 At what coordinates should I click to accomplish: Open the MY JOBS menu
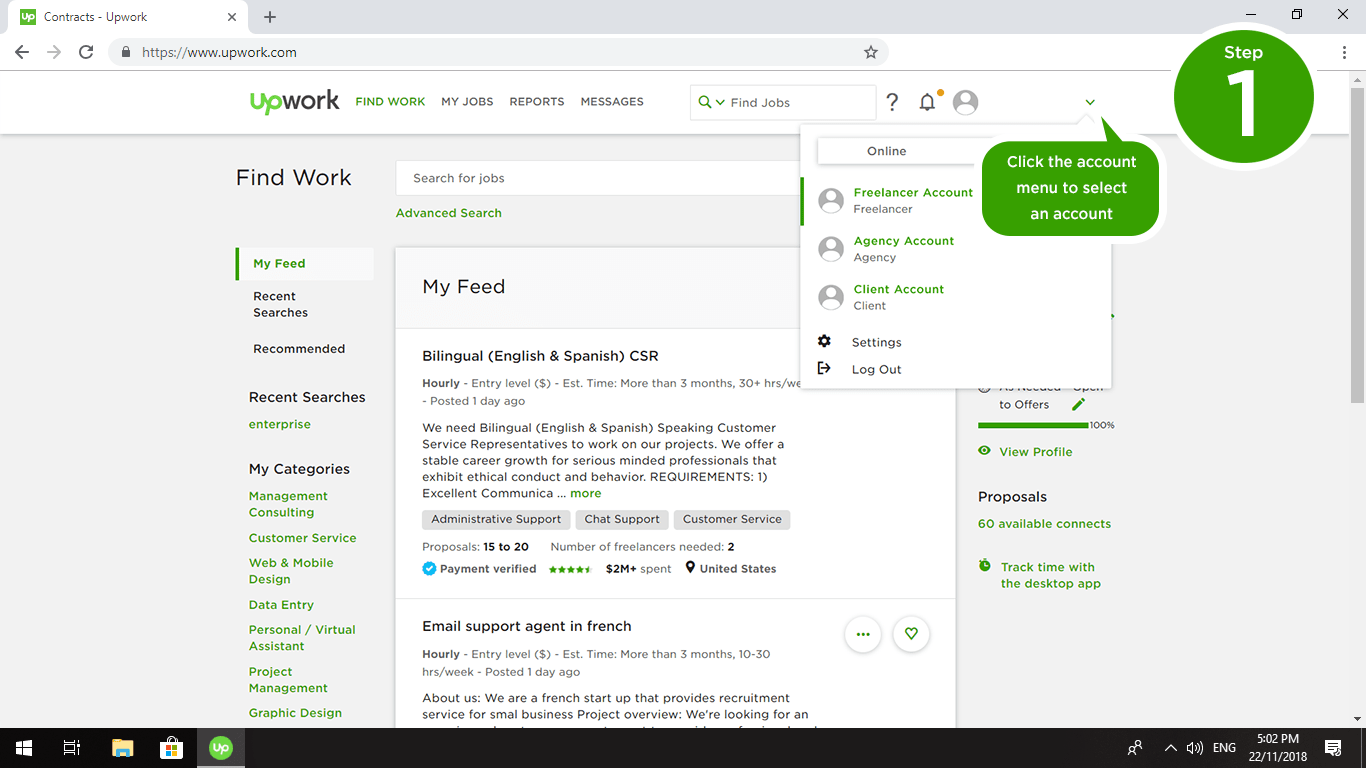[x=467, y=101]
